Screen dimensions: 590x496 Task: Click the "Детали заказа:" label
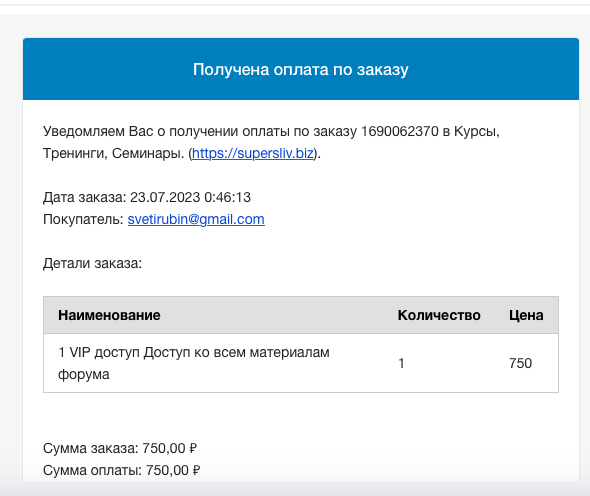coord(93,263)
